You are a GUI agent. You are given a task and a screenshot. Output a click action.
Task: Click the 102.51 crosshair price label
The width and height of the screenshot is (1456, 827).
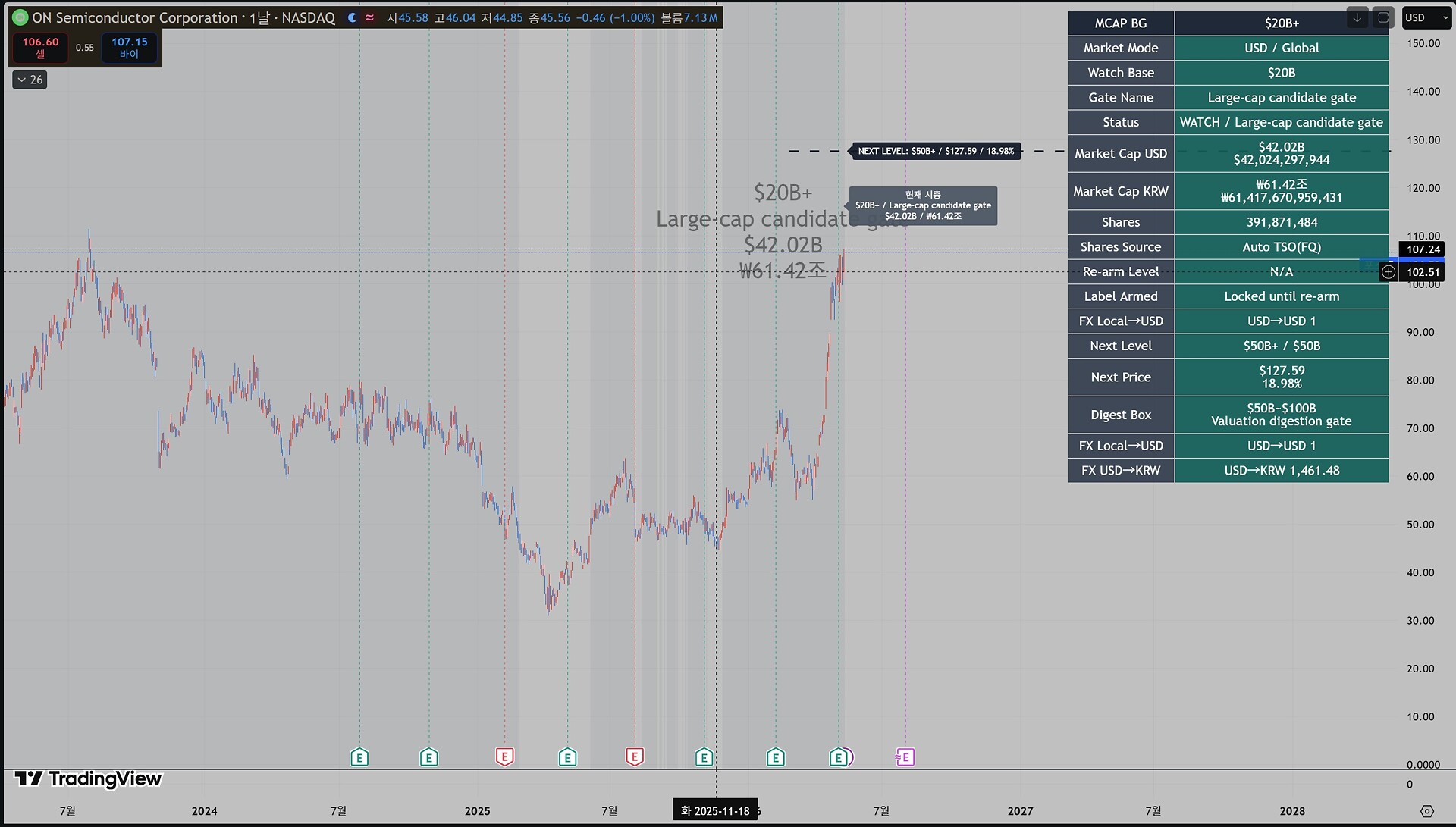pos(1423,272)
